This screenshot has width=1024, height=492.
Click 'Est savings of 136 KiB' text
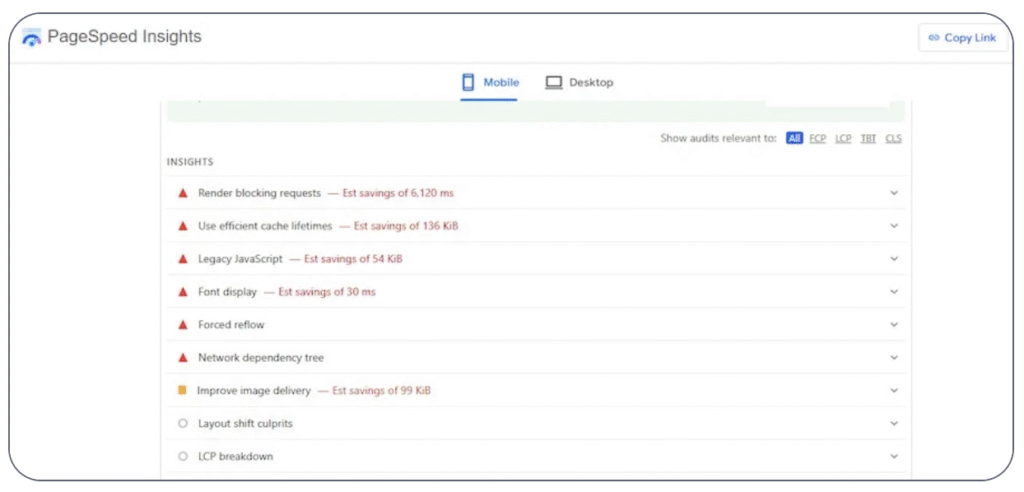click(x=406, y=225)
